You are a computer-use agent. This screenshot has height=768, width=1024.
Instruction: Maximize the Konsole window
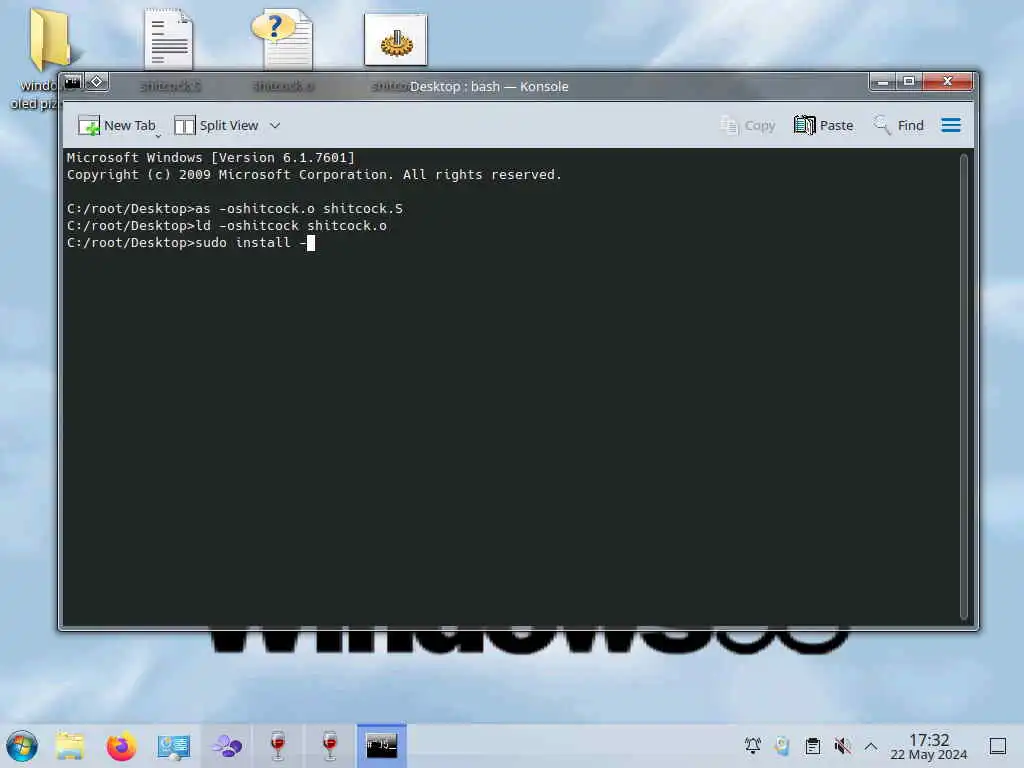(908, 82)
